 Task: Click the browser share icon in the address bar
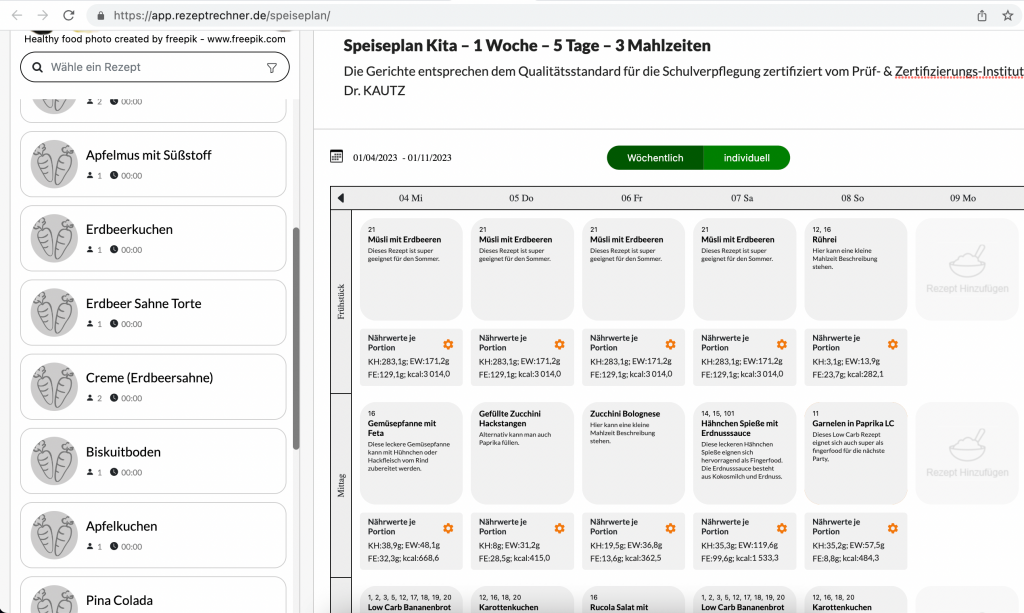[x=982, y=15]
